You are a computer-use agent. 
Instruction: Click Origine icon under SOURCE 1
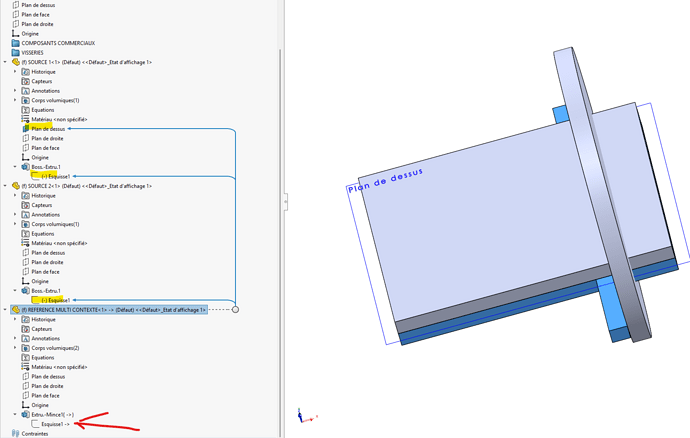[26, 157]
